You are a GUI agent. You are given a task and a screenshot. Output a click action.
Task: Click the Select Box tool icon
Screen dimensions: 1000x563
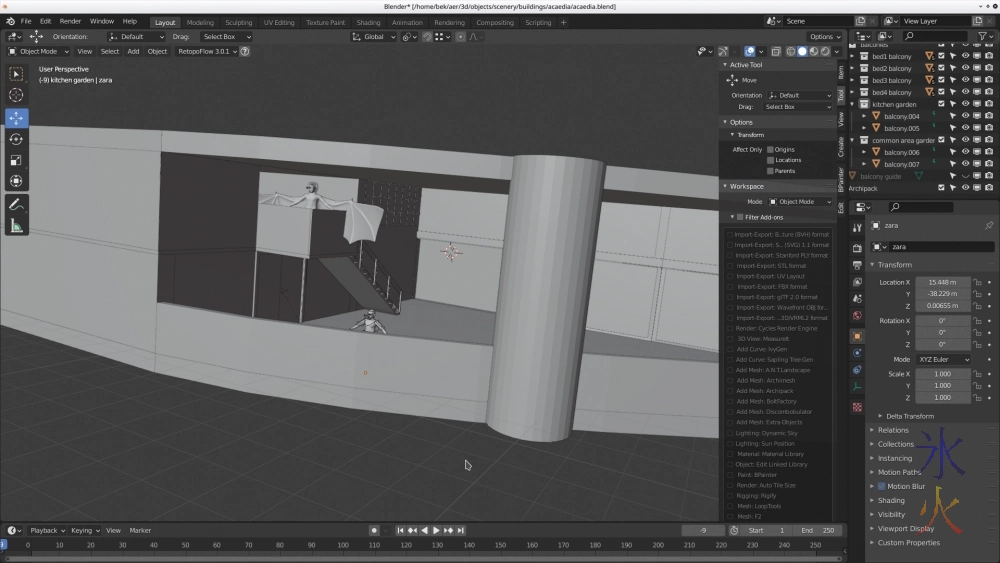tap(16, 74)
